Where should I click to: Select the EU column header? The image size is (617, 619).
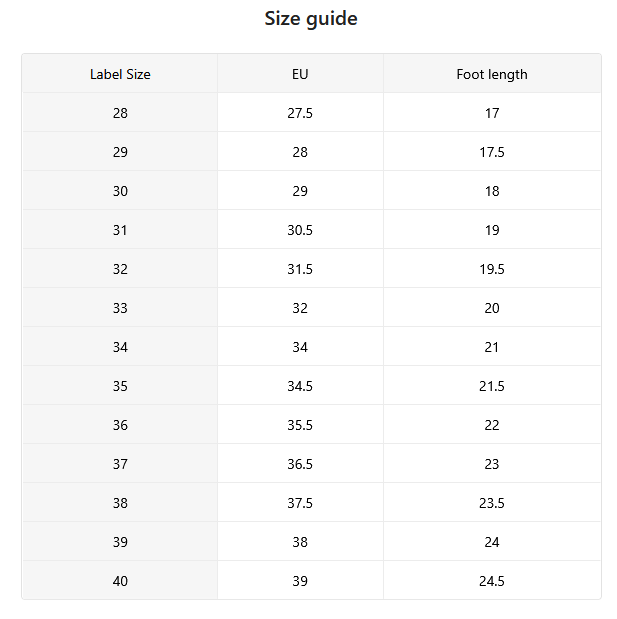(x=300, y=74)
